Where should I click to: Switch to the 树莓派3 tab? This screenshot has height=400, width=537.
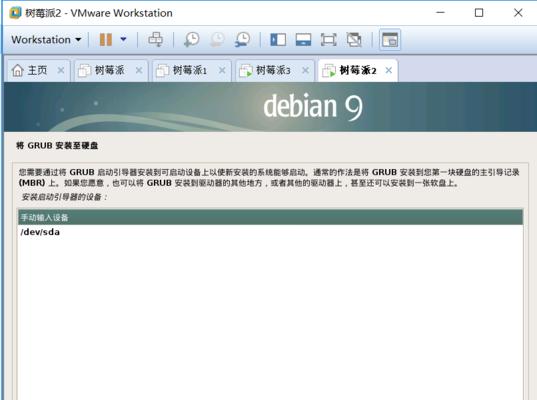(274, 70)
